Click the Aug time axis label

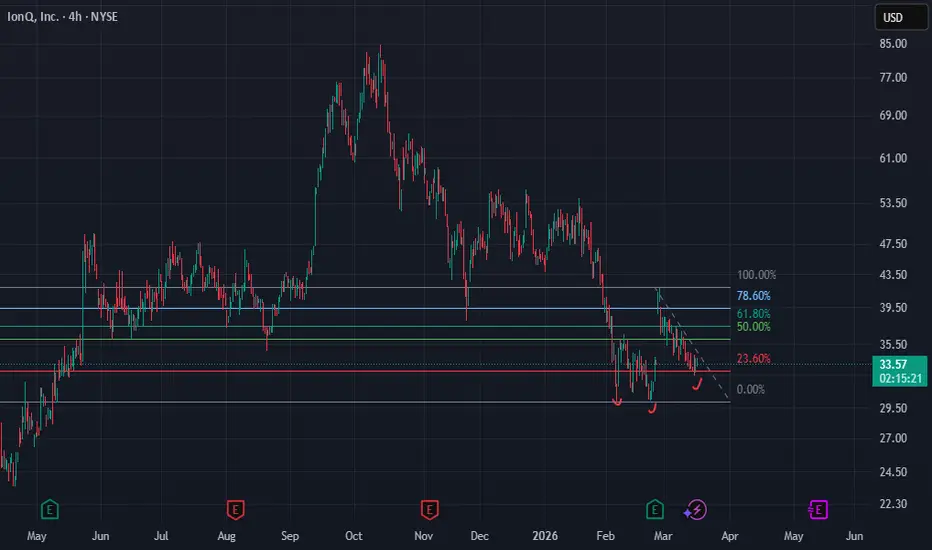(x=226, y=536)
